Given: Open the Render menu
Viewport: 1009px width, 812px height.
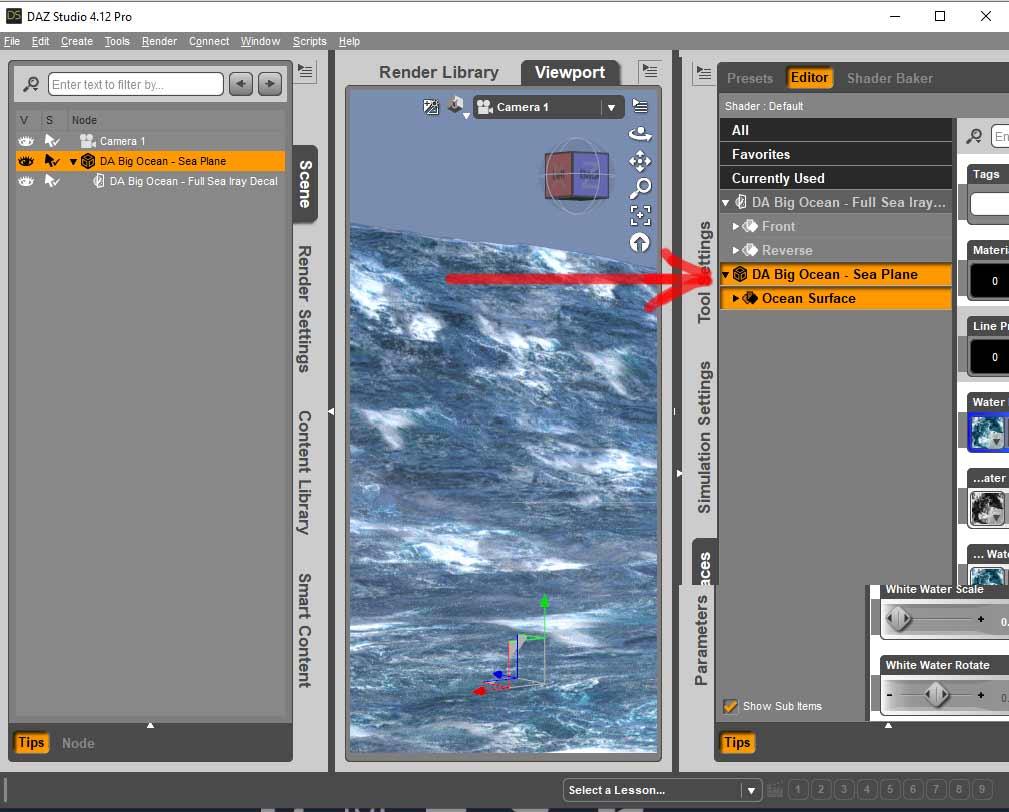Looking at the screenshot, I should [x=159, y=41].
